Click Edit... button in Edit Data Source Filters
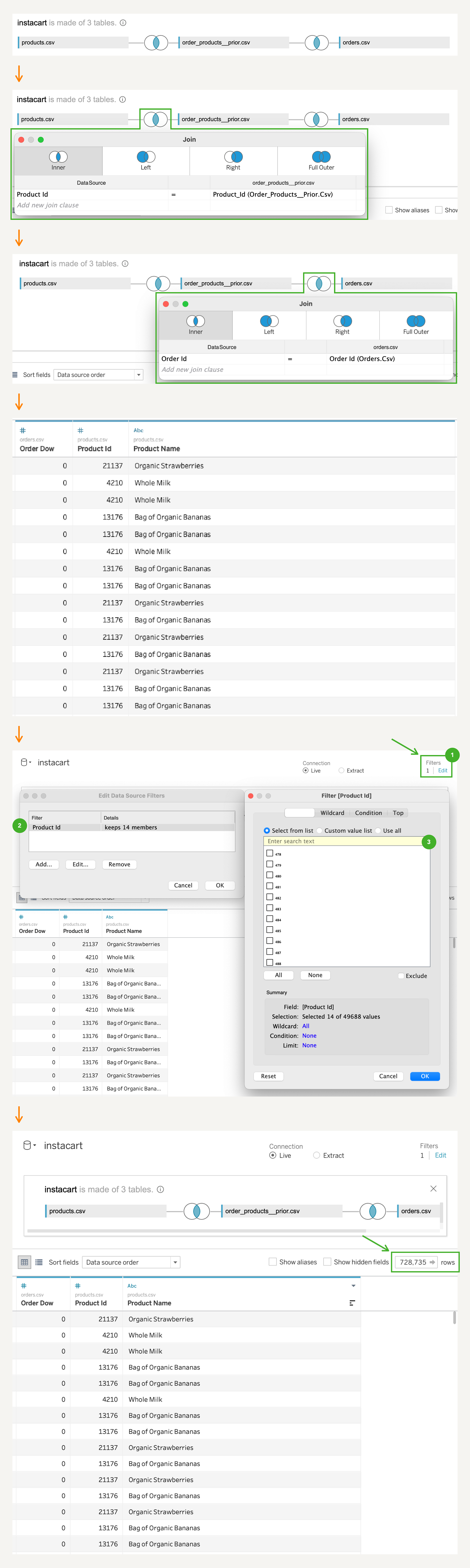 (80, 864)
